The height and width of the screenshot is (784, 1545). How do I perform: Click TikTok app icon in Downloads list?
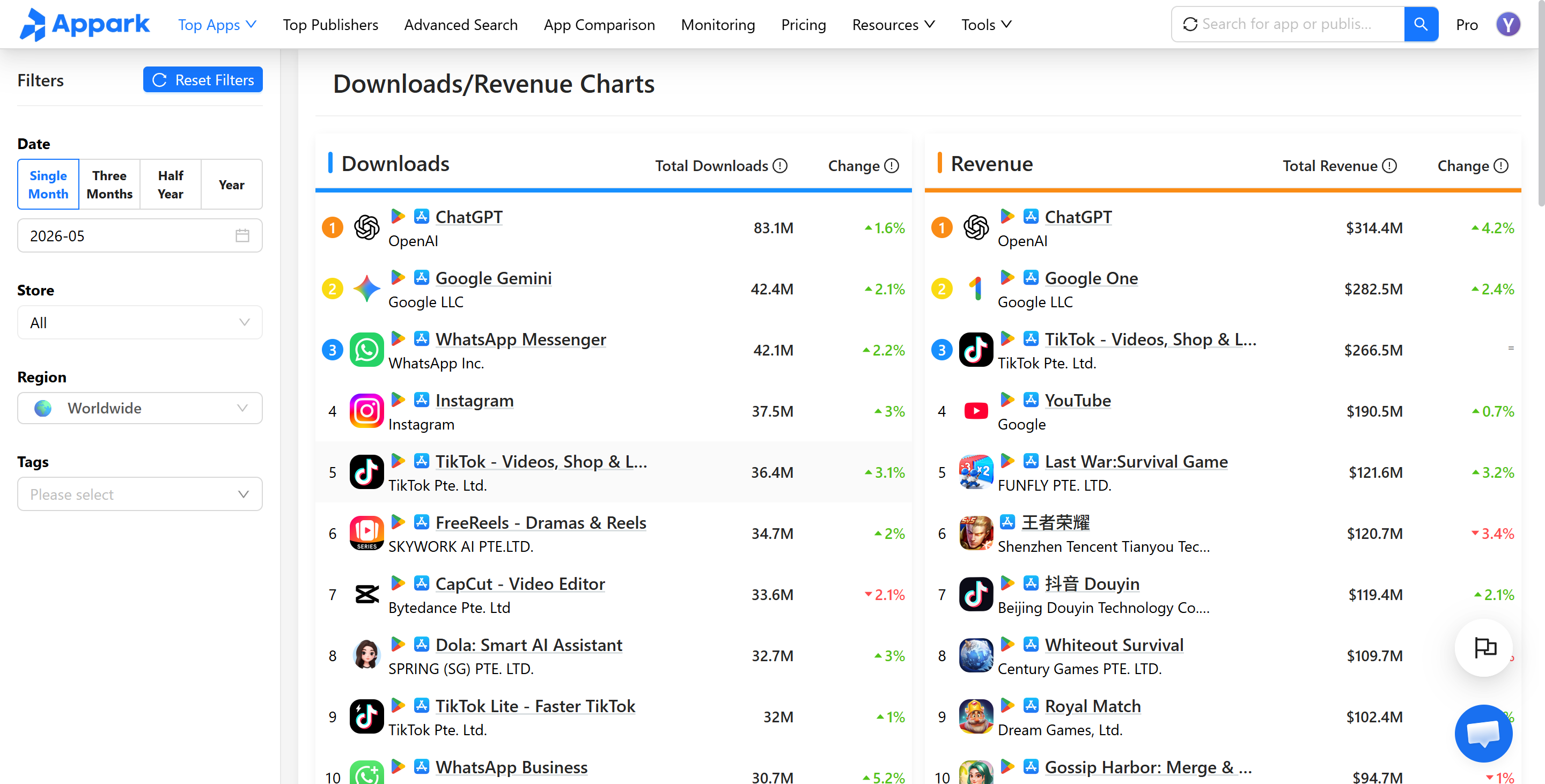pyautogui.click(x=366, y=472)
